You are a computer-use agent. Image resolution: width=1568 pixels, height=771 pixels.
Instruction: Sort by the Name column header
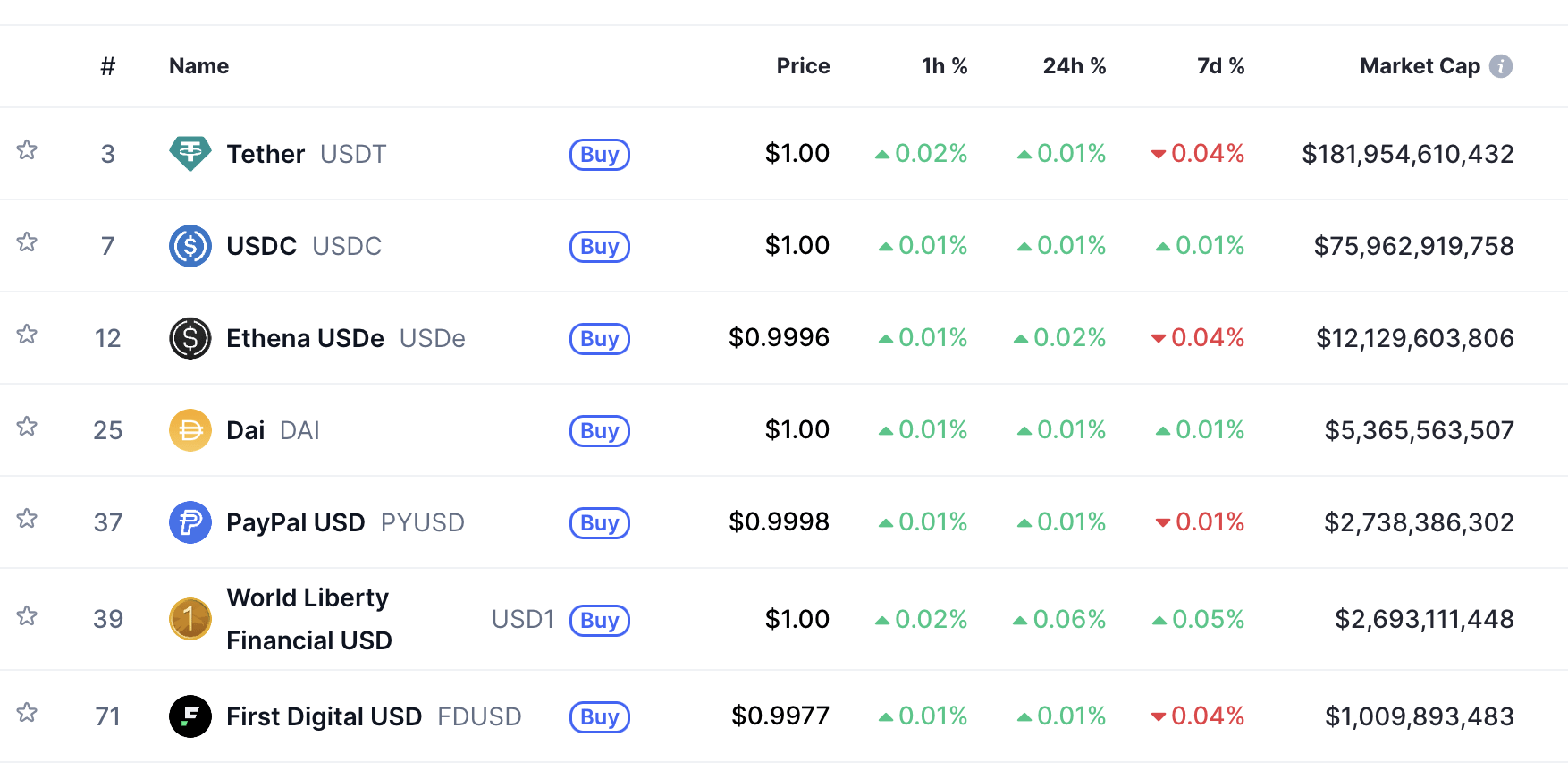tap(198, 66)
